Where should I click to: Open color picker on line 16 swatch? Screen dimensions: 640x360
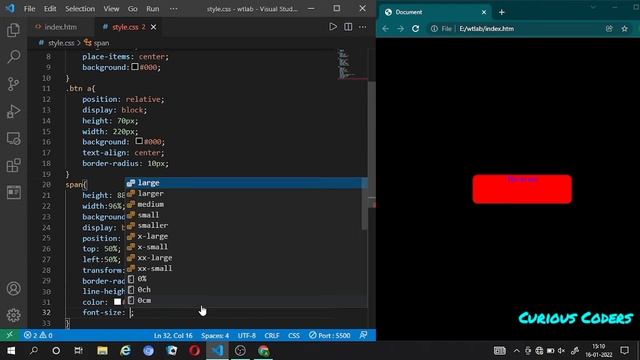click(139, 141)
